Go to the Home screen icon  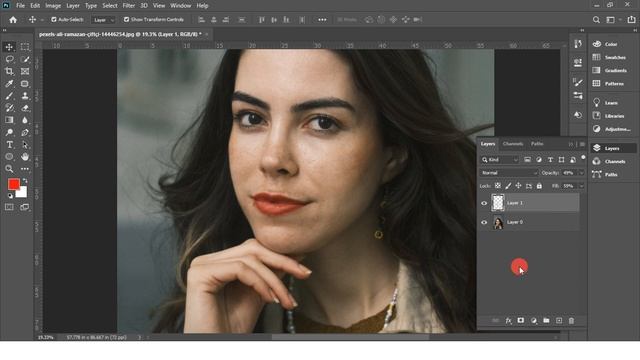coord(13,20)
